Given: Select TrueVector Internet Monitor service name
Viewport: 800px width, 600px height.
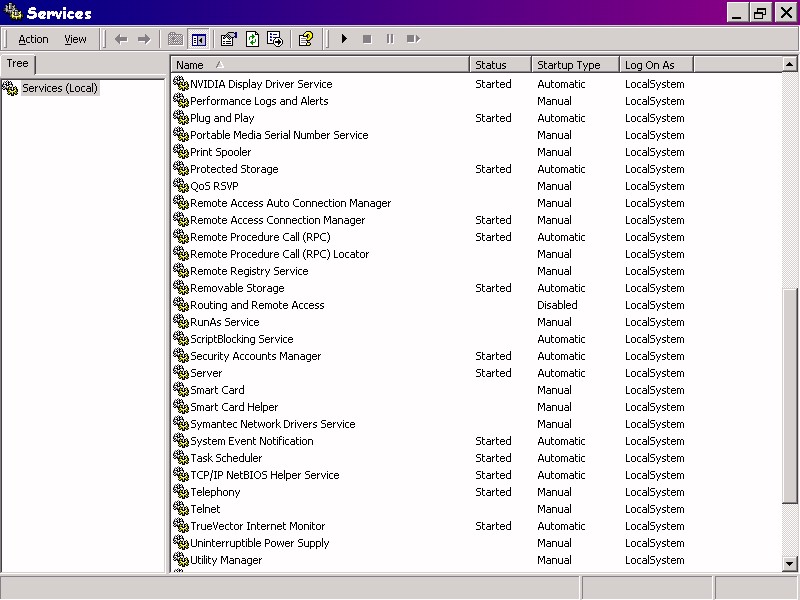Looking at the screenshot, I should click(x=257, y=526).
